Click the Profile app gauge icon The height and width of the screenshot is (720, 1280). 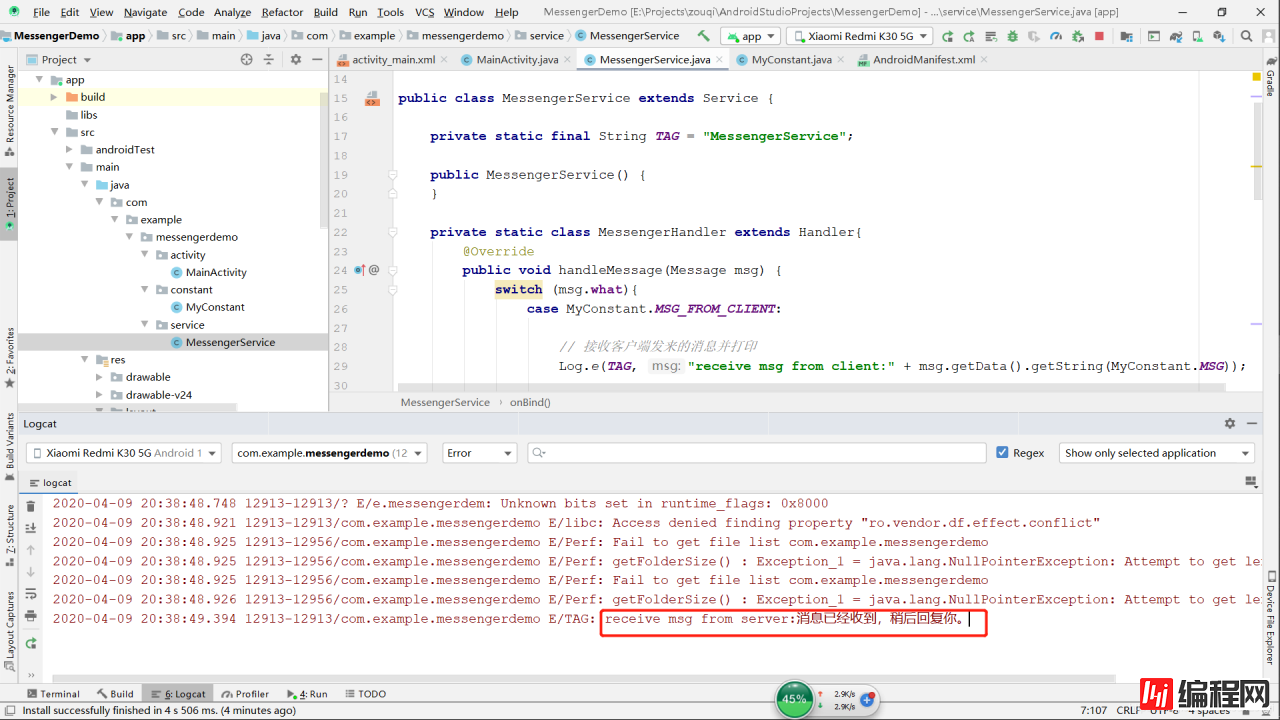pyautogui.click(x=1056, y=36)
